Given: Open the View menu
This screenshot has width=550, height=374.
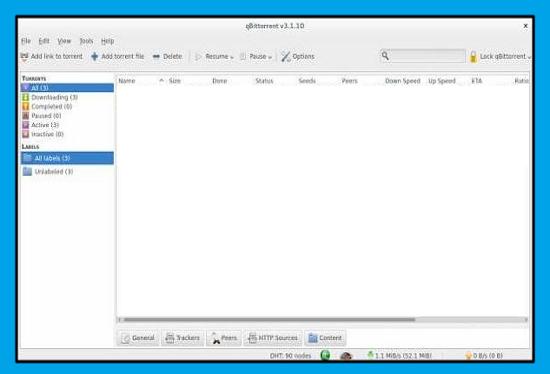Looking at the screenshot, I should tap(64, 41).
